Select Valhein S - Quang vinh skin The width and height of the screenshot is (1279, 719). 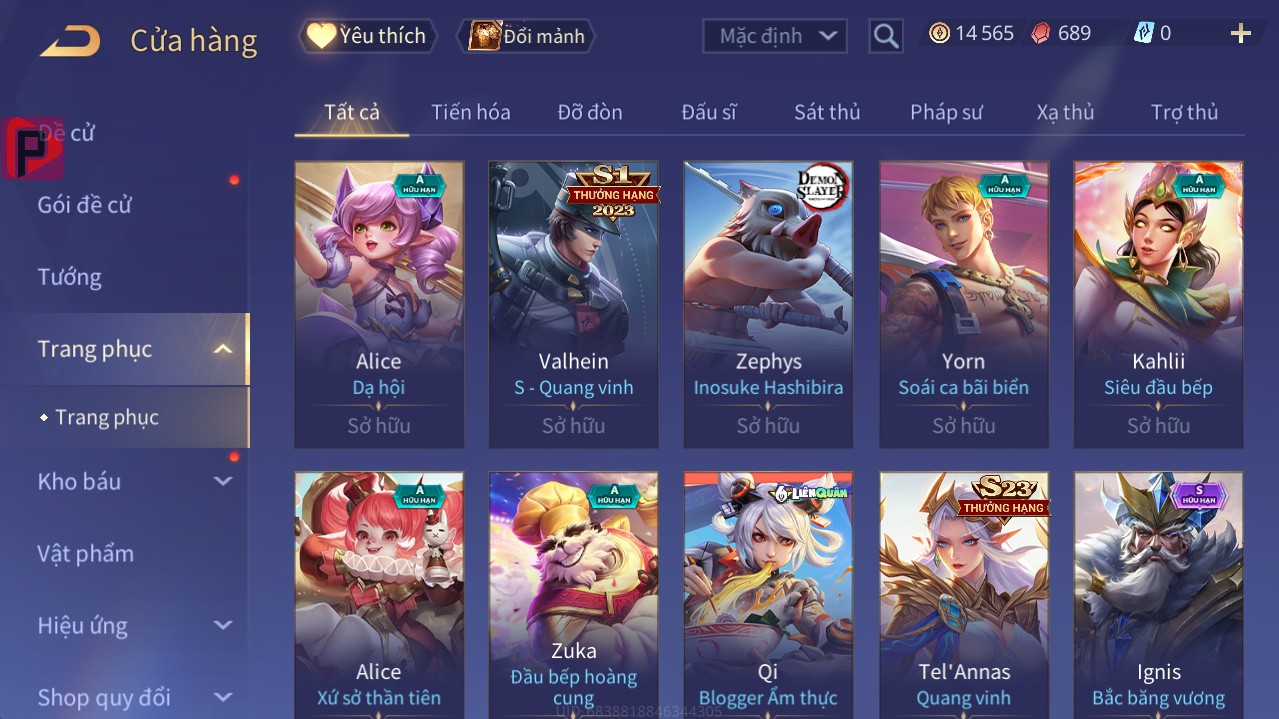(573, 305)
